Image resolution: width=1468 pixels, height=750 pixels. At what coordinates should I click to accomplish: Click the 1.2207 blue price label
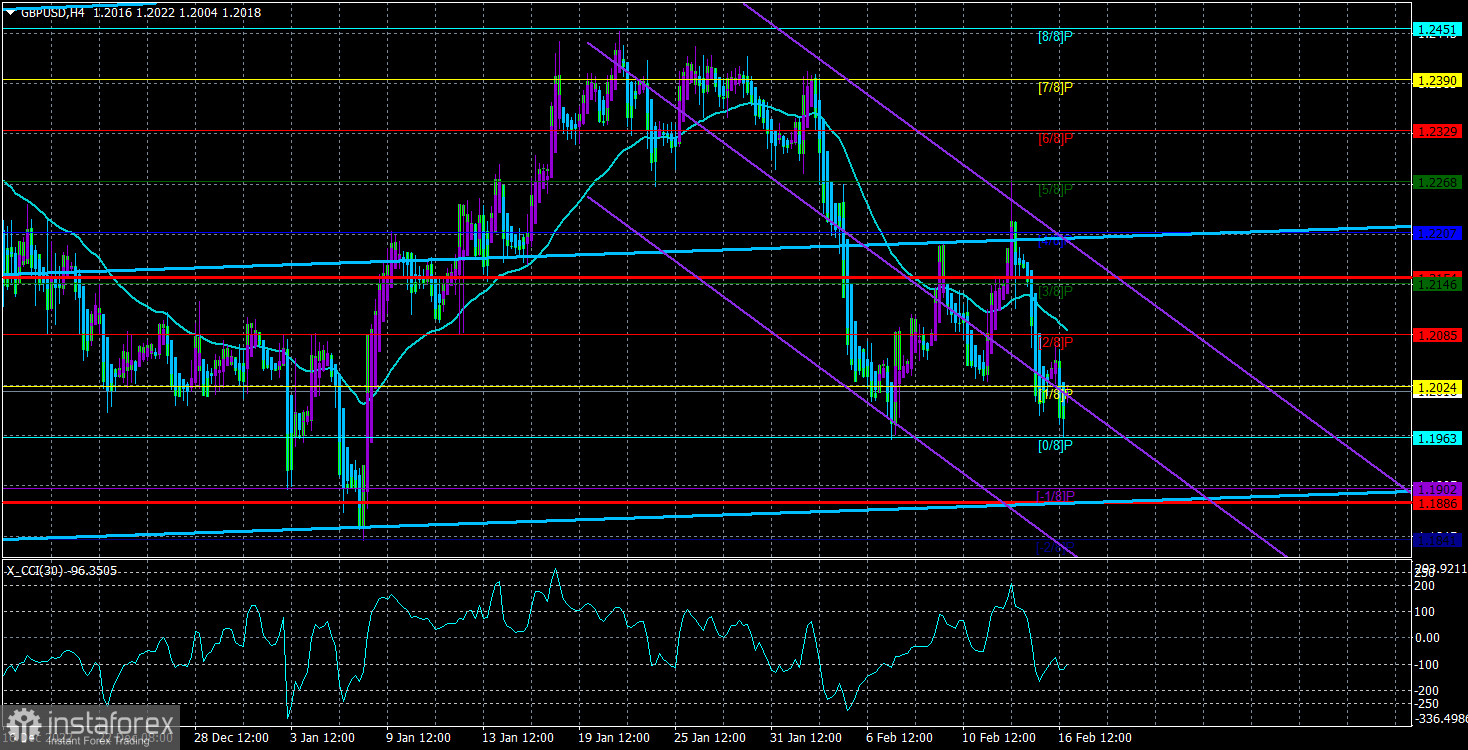[1439, 233]
